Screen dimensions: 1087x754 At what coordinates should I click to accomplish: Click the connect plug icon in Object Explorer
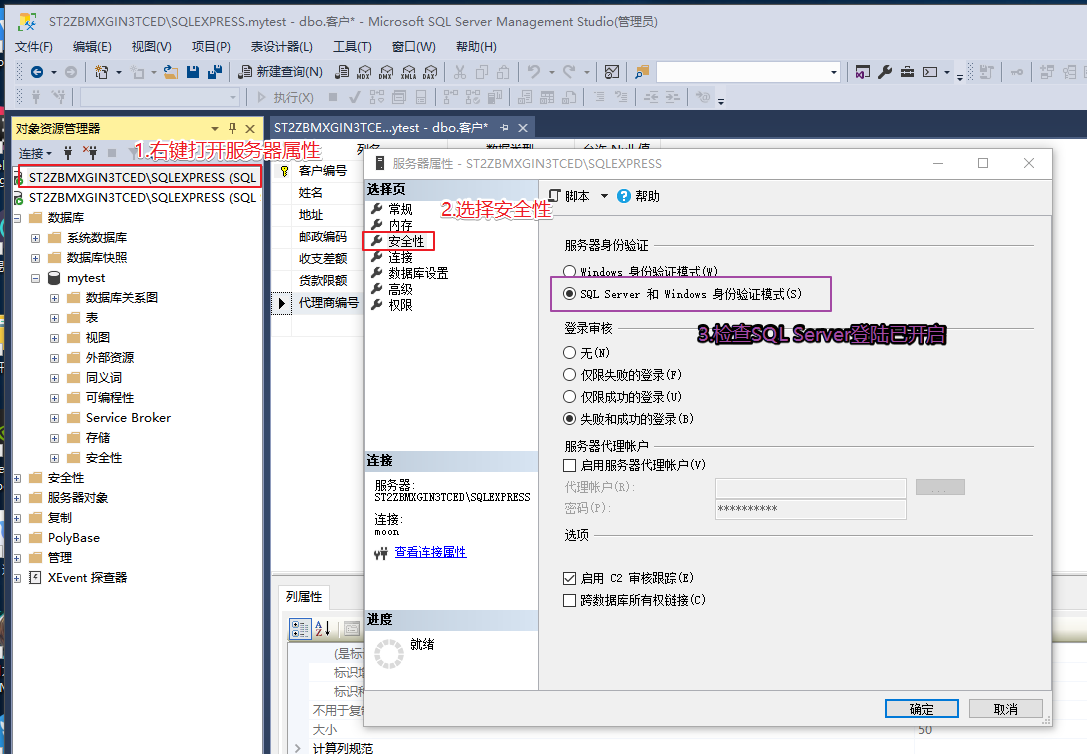pyautogui.click(x=68, y=152)
